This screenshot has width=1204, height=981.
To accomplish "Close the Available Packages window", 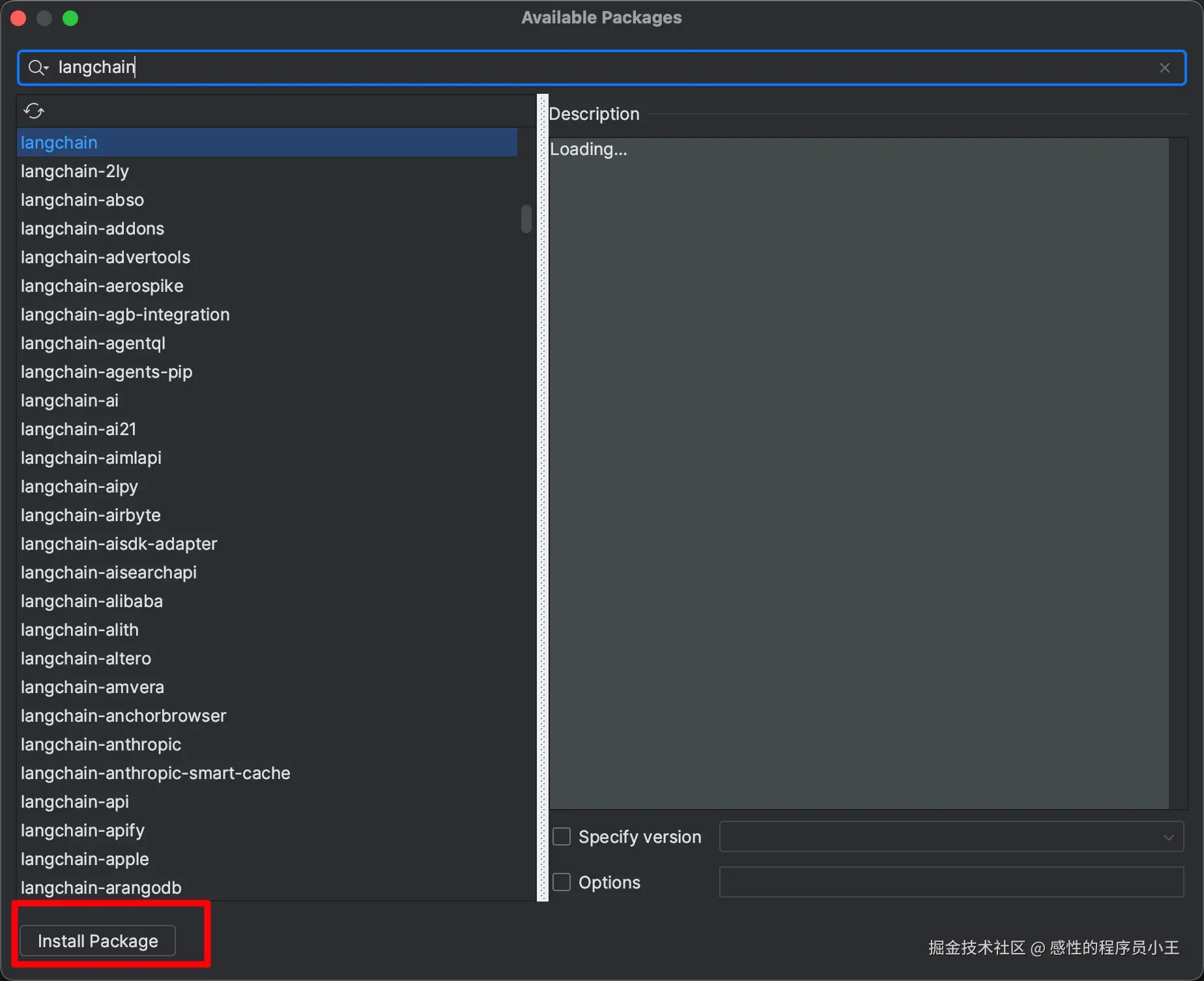I will point(18,18).
